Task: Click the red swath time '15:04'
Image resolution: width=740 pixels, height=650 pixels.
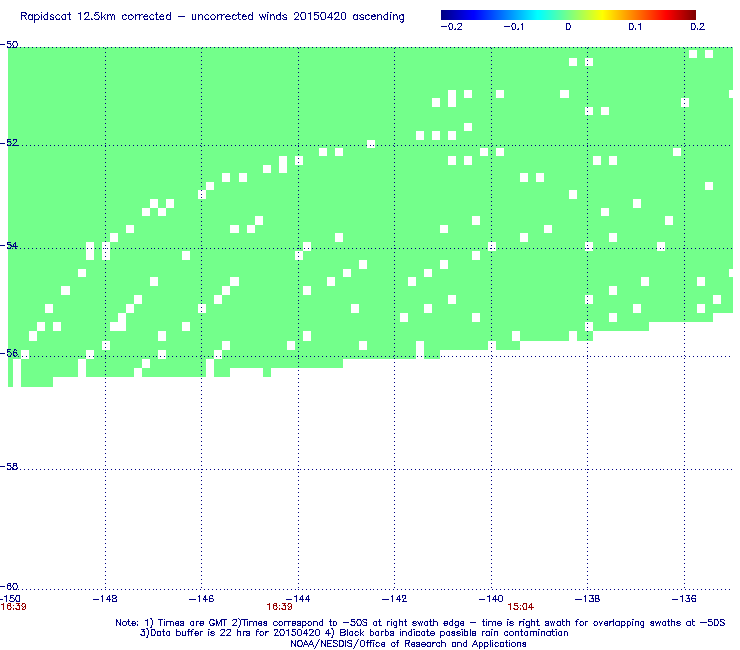Action: [x=521, y=607]
